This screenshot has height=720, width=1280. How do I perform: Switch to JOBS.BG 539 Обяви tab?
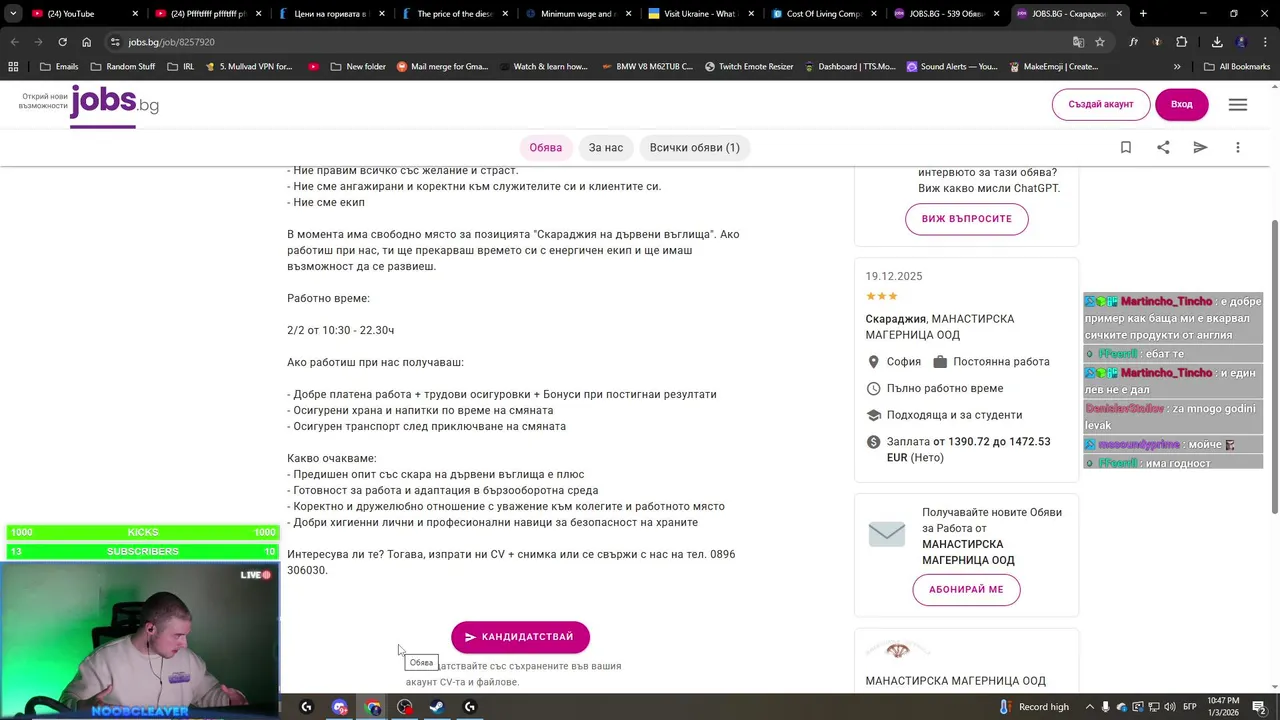coord(947,14)
